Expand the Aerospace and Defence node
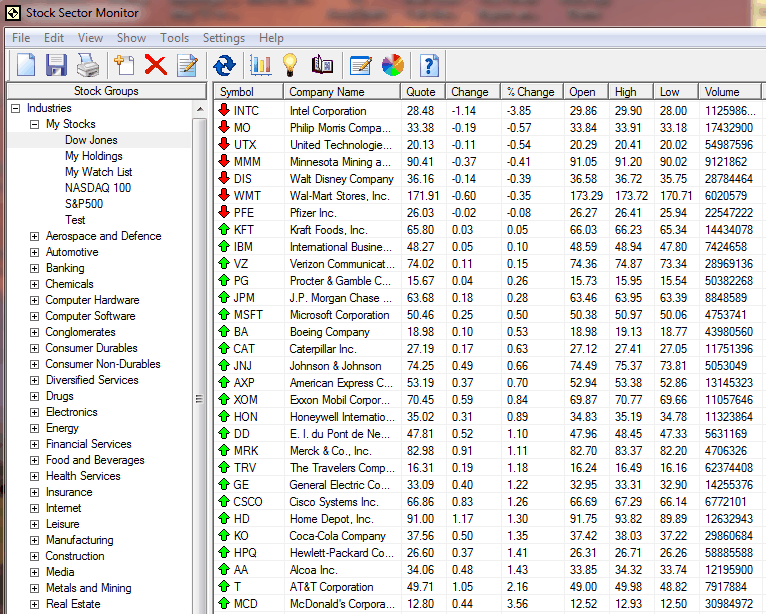 (x=35, y=236)
